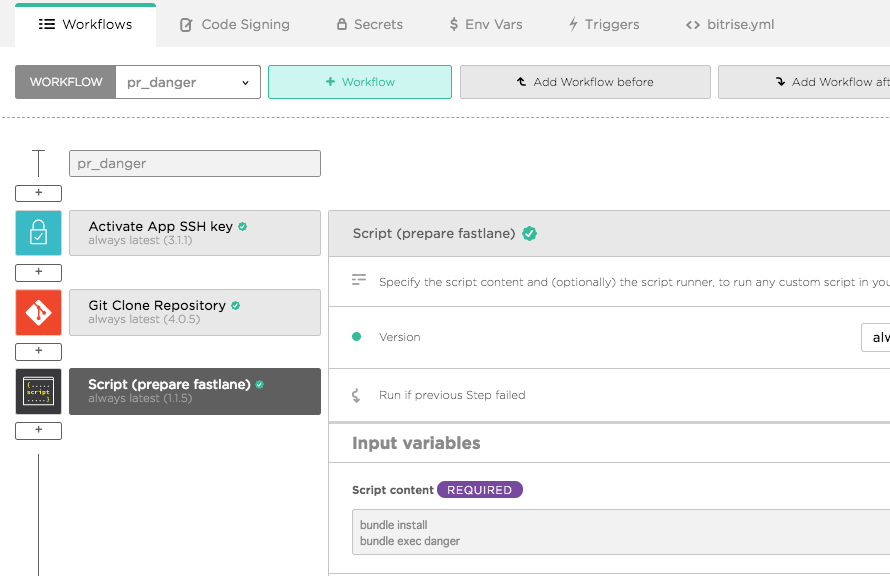Viewport: 890px width, 576px height.
Task: Click the pr_danger workflow name field
Action: coord(195,163)
